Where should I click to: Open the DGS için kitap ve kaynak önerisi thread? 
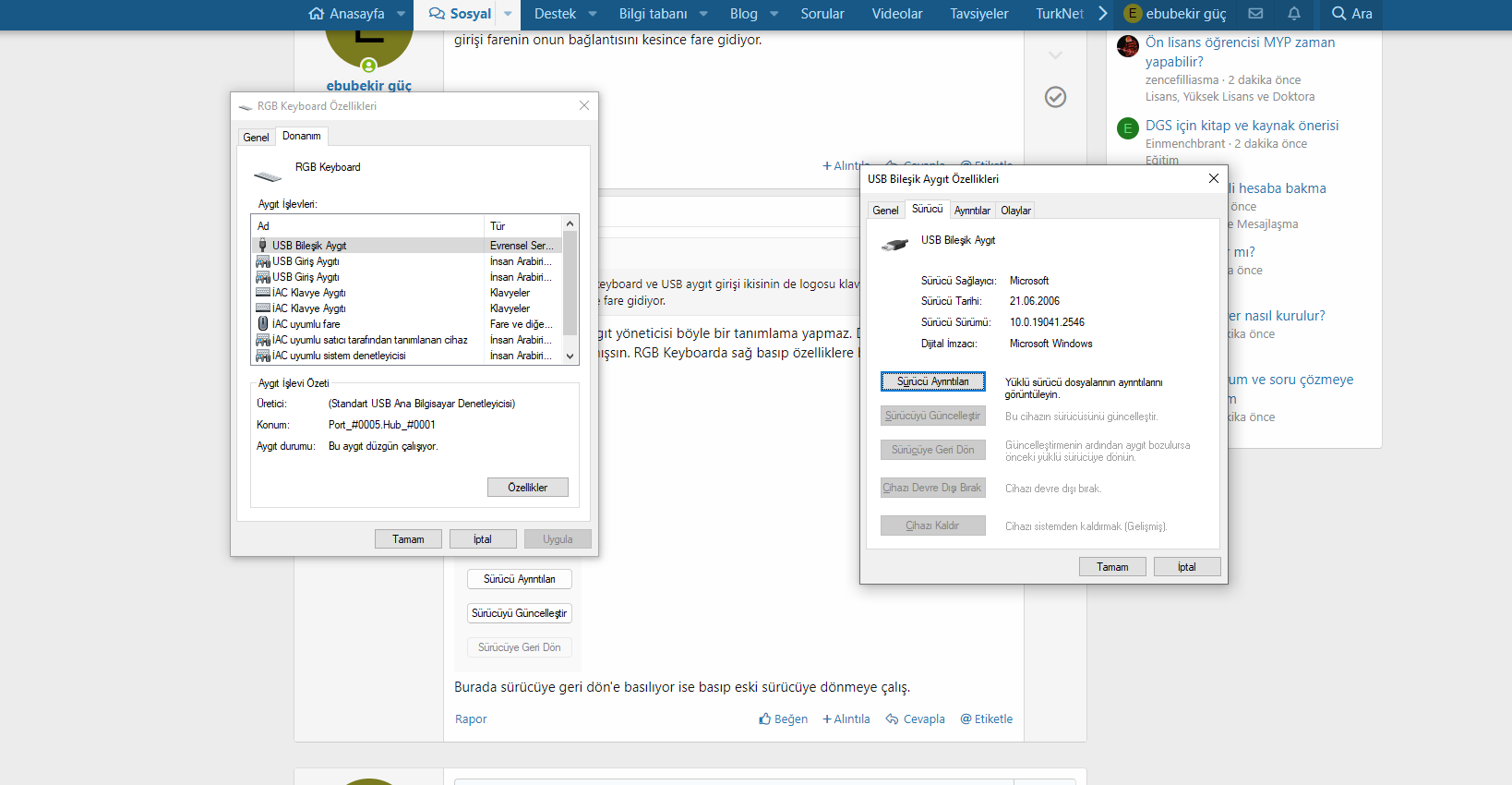(x=1242, y=126)
